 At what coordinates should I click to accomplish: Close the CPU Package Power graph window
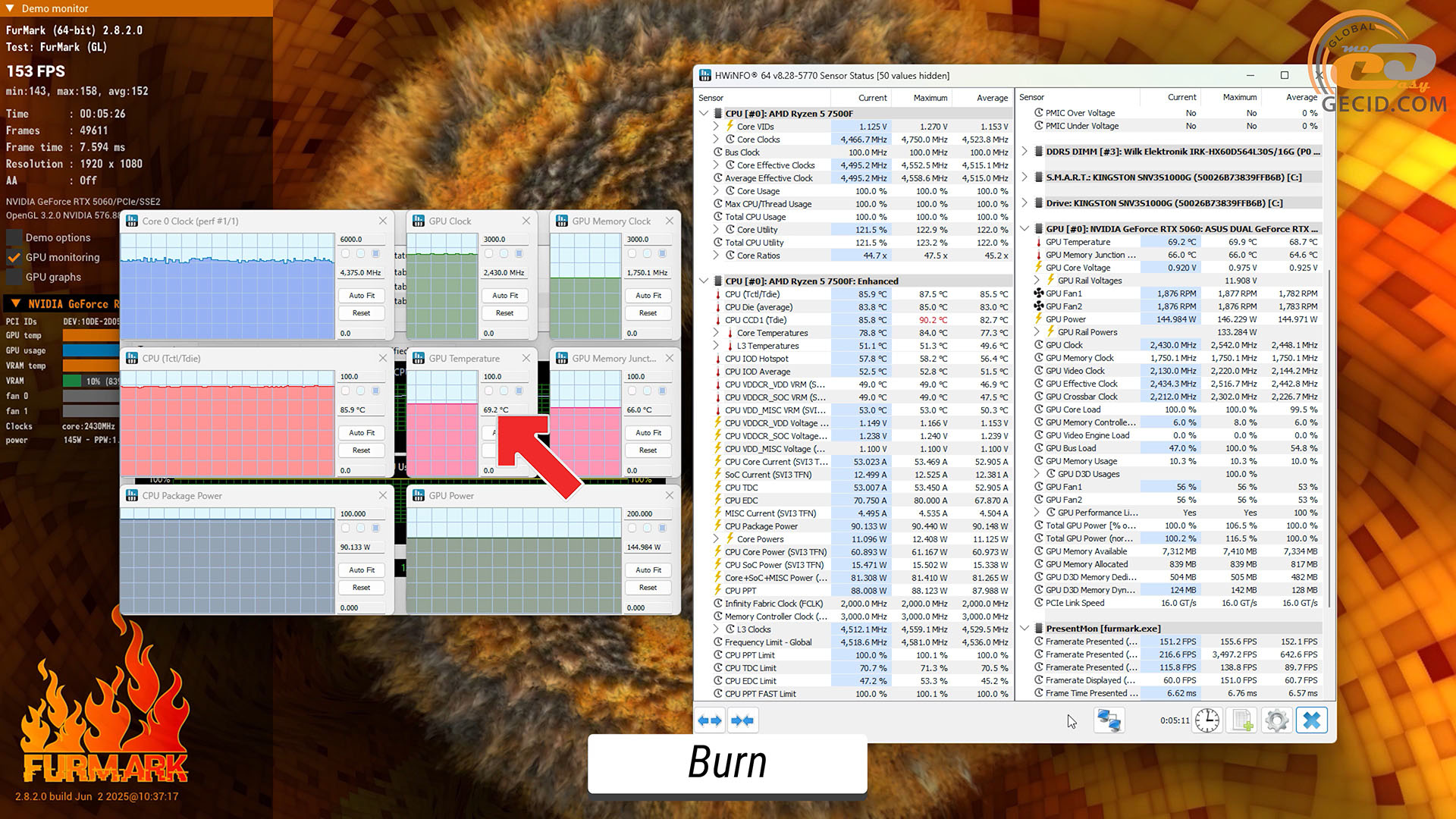click(x=383, y=495)
